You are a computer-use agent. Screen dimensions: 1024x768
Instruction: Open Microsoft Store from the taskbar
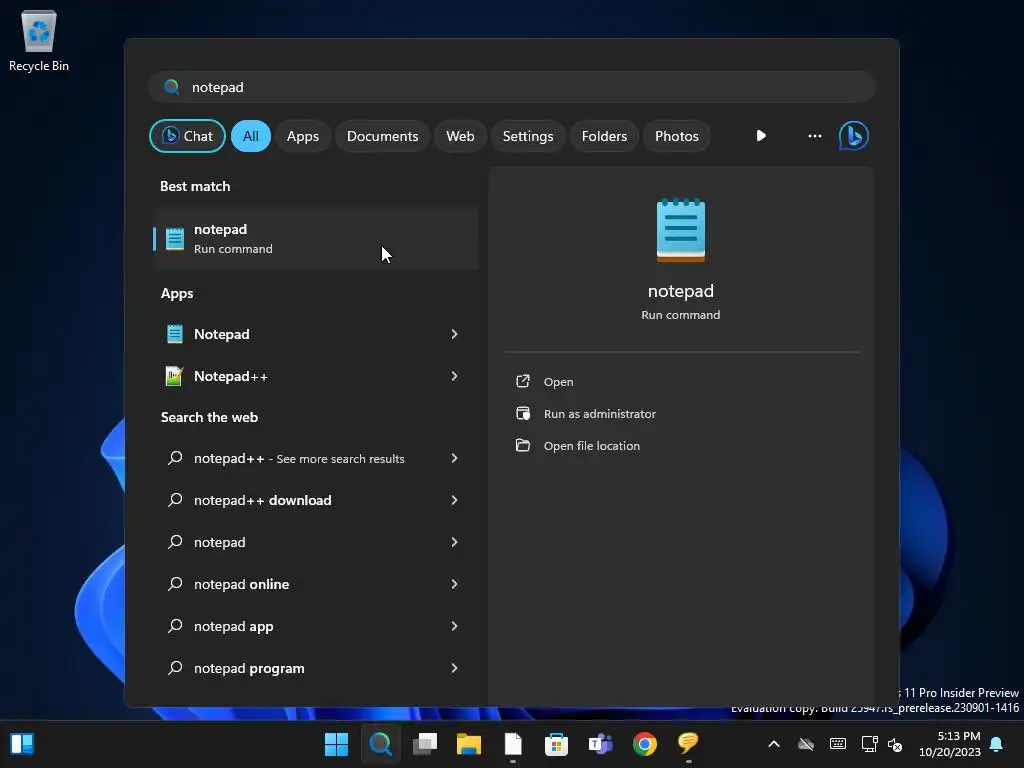556,744
